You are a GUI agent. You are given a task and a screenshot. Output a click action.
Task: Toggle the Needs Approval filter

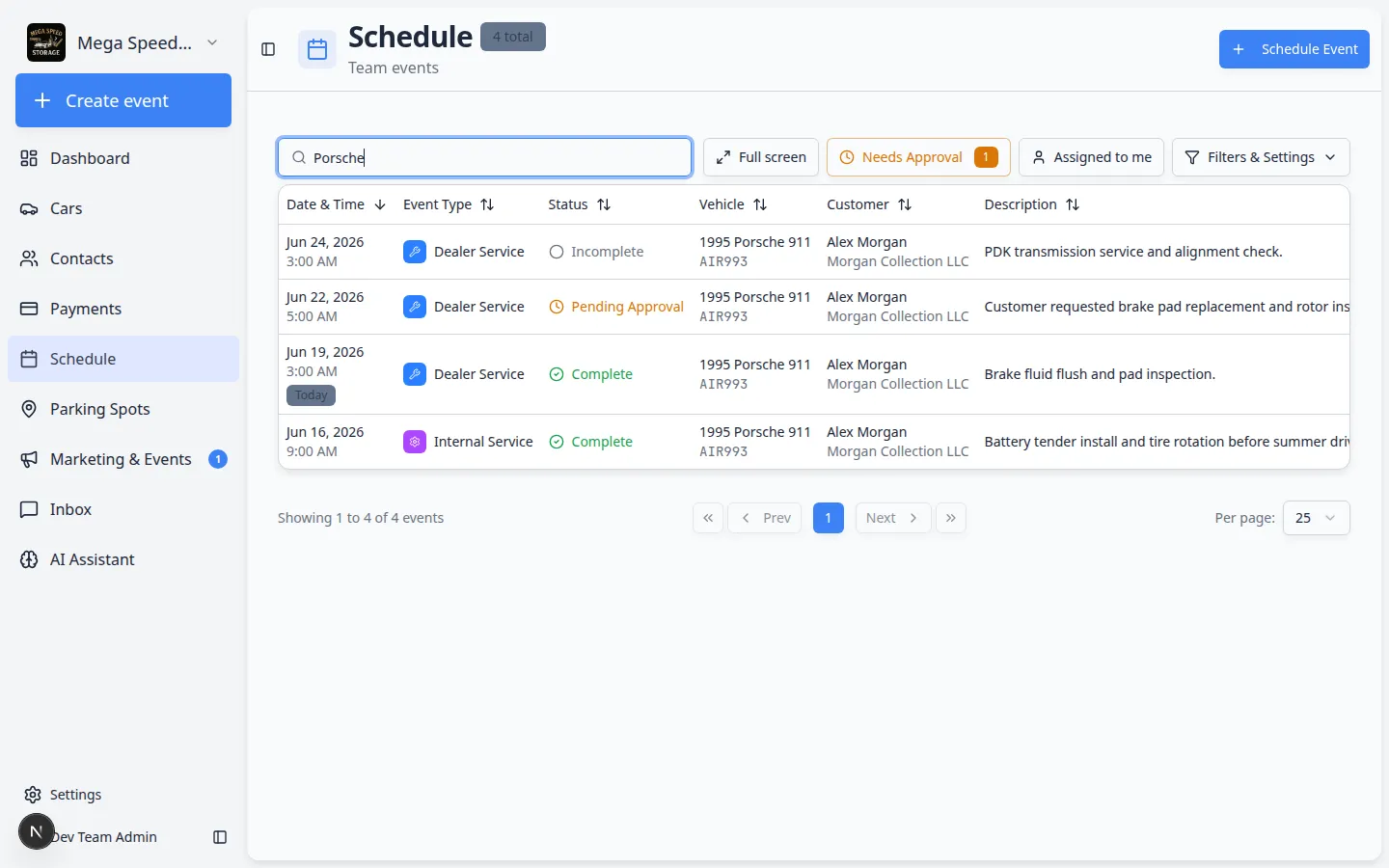918,157
